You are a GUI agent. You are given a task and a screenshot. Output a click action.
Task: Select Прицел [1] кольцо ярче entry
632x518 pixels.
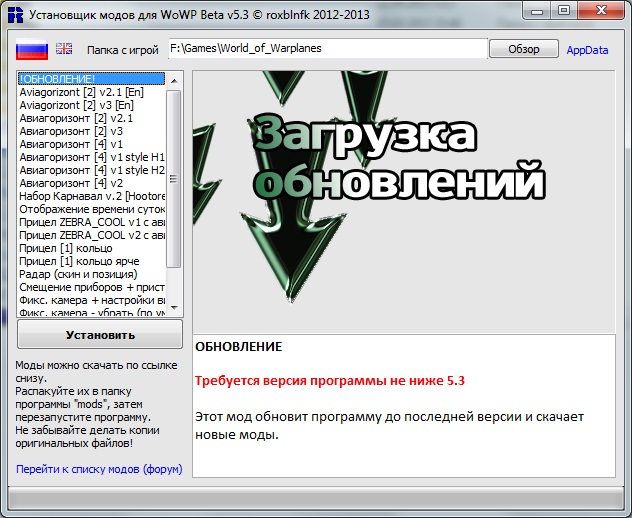point(91,261)
